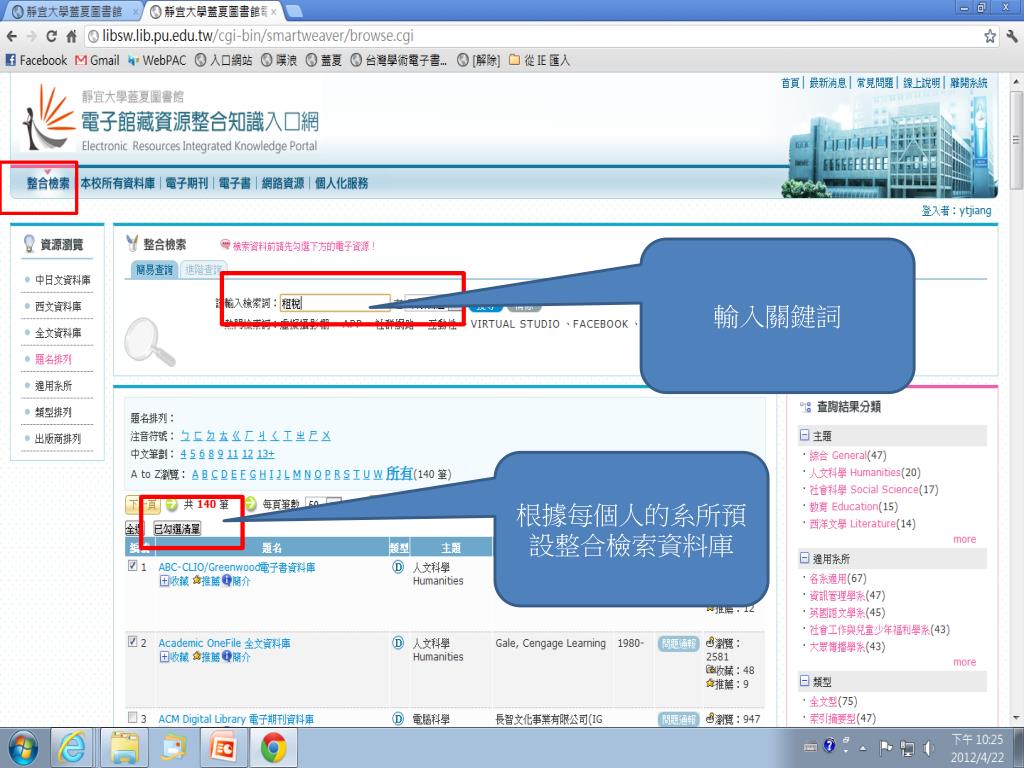Open the WebPAC bookmark
This screenshot has width=1024, height=768.
(157, 60)
